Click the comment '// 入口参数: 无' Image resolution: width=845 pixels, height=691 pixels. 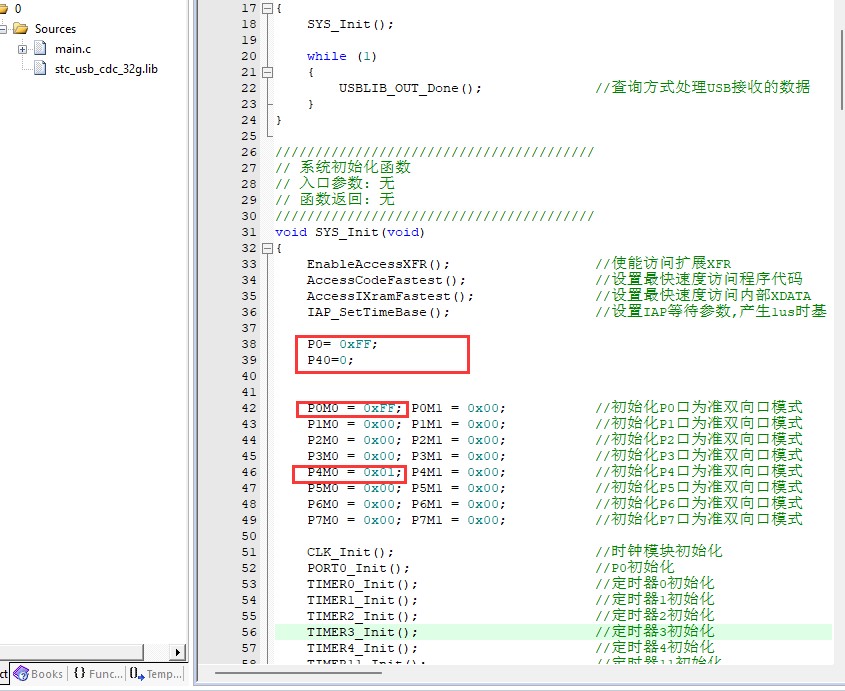(x=335, y=183)
